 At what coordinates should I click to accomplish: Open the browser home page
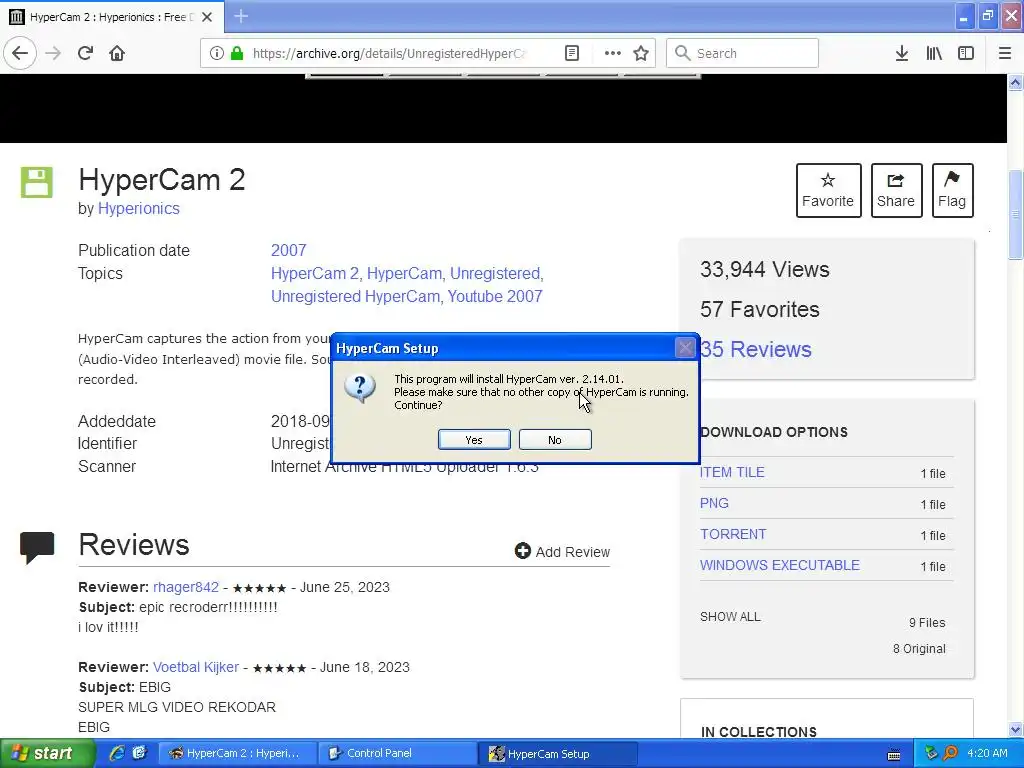click(117, 53)
